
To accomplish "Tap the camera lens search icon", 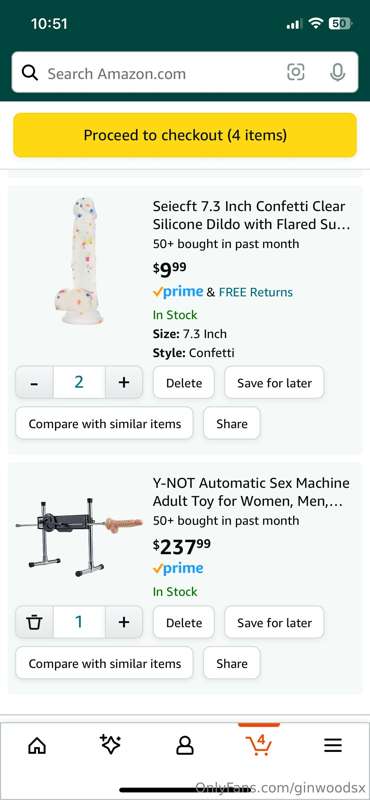I will pos(295,72).
